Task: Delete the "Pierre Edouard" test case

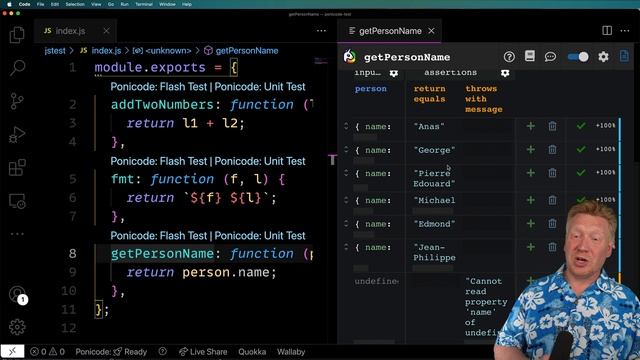Action: (552, 173)
